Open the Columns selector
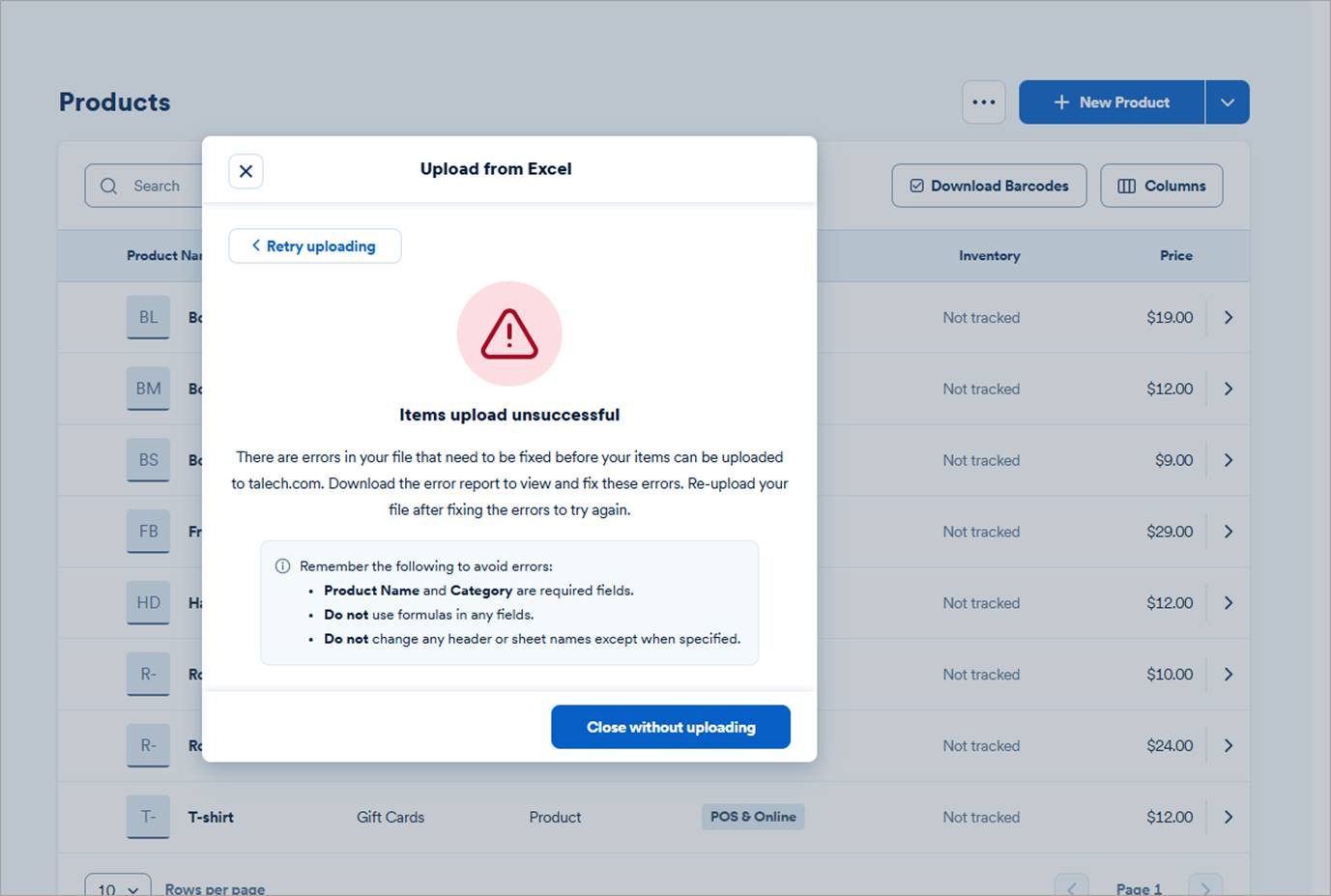The height and width of the screenshot is (896, 1331). tap(1162, 186)
